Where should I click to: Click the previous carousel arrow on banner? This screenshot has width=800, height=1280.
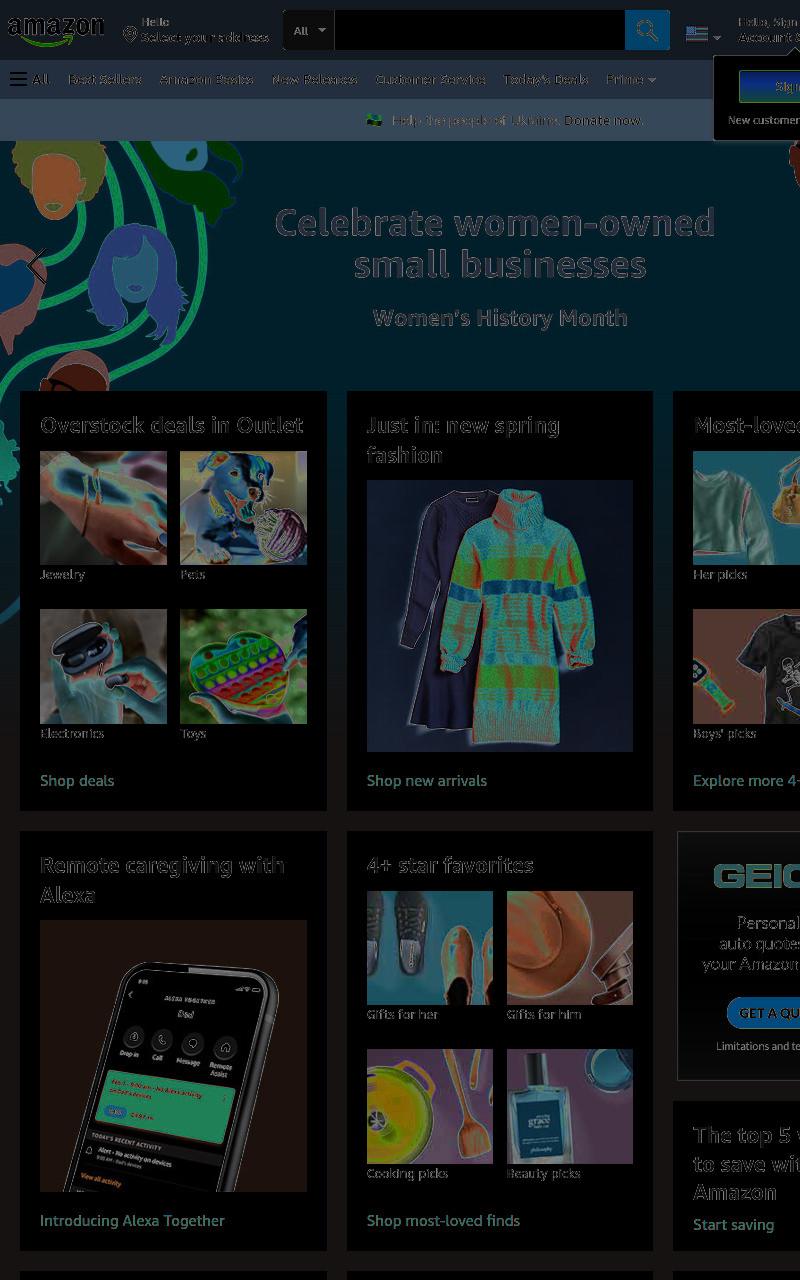click(36, 266)
